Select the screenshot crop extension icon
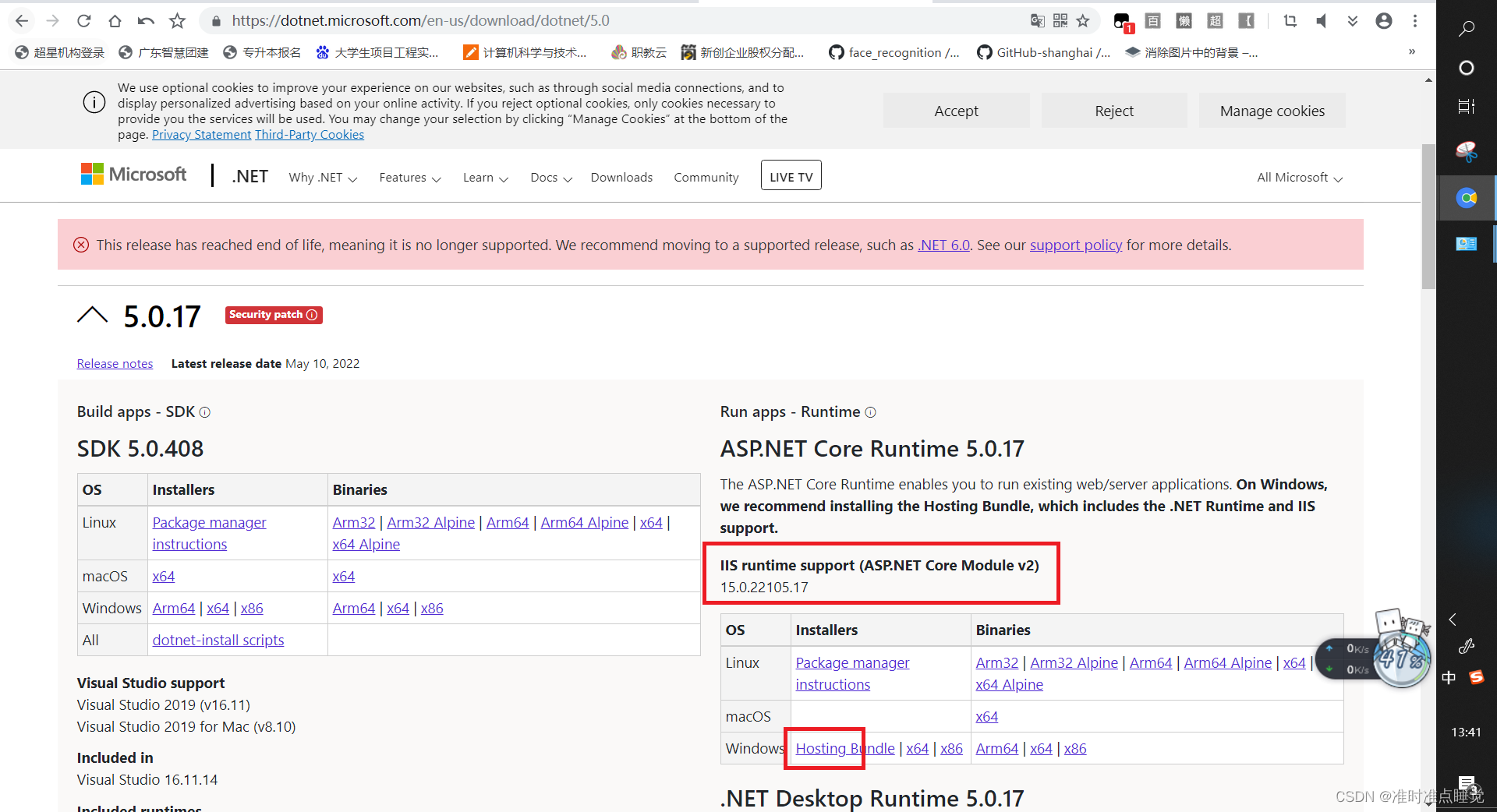Image resolution: width=1497 pixels, height=812 pixels. (1290, 21)
